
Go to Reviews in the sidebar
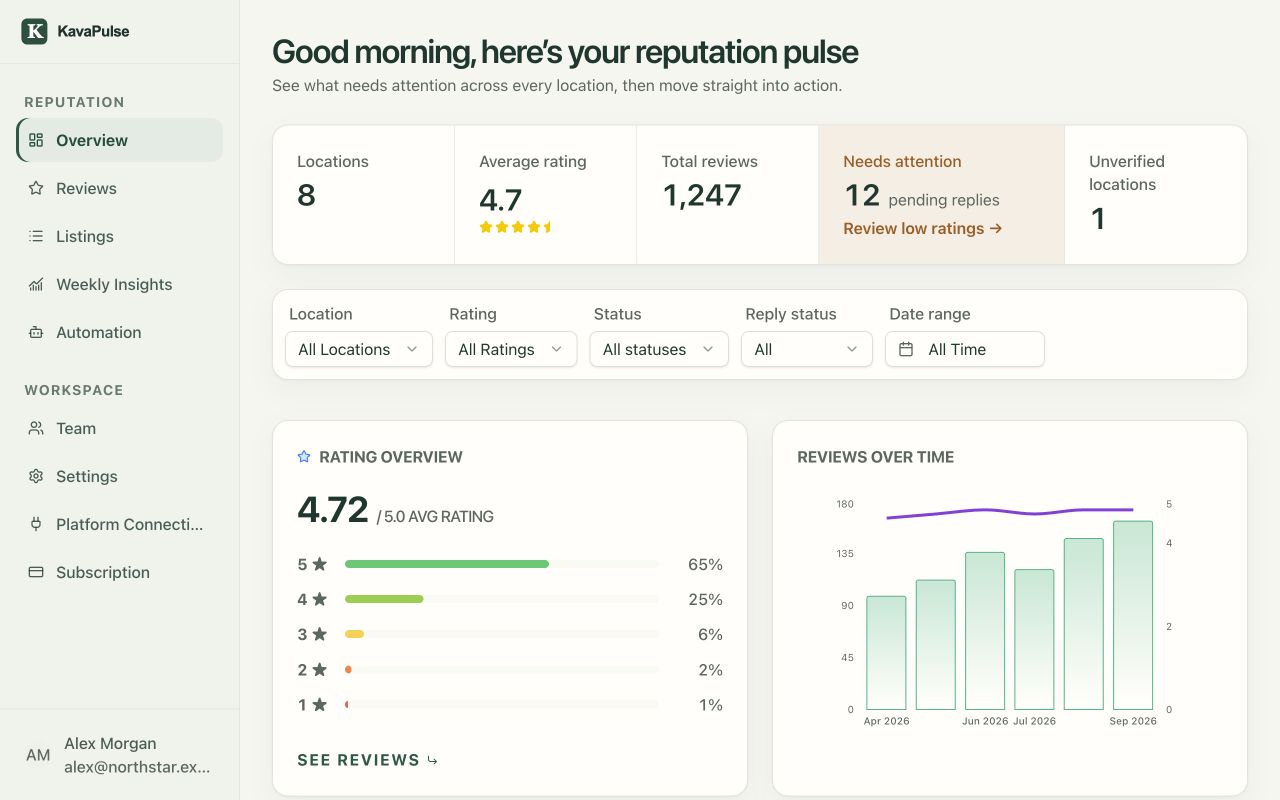tap(120, 188)
